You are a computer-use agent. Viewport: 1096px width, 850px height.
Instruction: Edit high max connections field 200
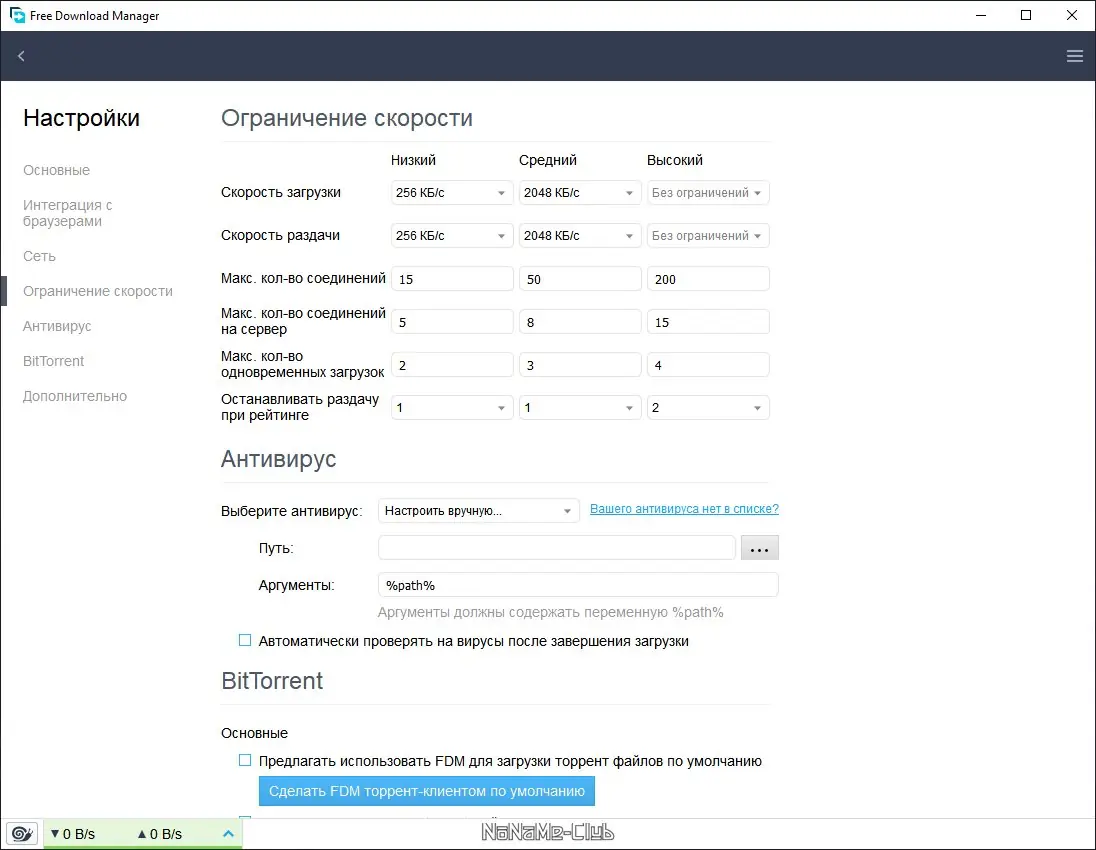point(707,279)
